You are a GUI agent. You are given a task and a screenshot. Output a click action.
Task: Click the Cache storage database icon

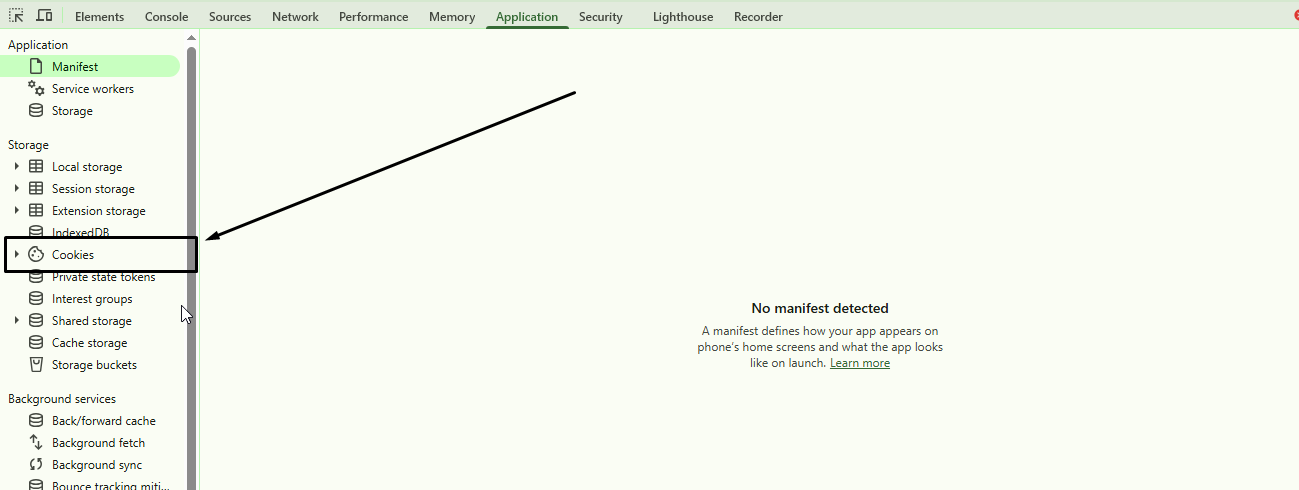[36, 343]
